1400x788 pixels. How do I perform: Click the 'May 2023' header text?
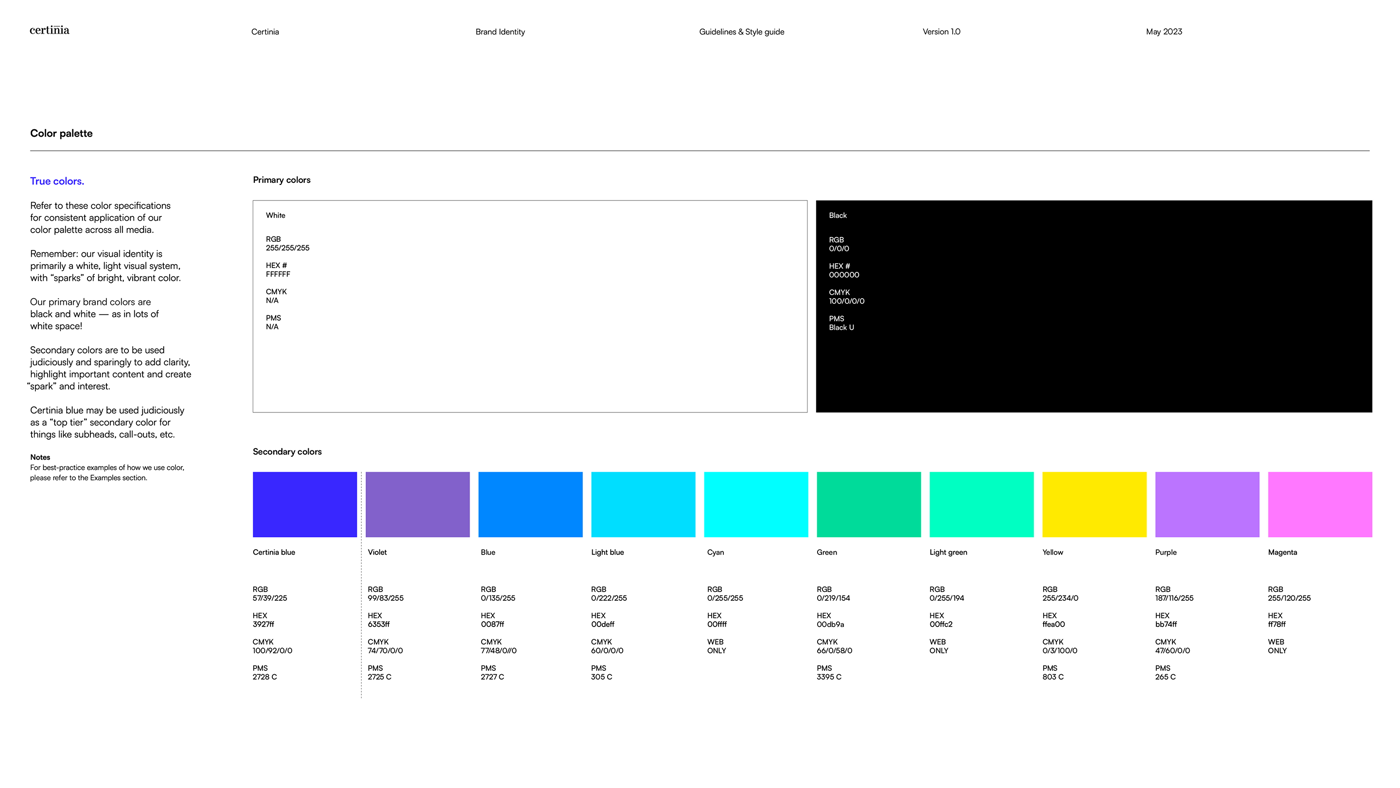(x=1164, y=32)
